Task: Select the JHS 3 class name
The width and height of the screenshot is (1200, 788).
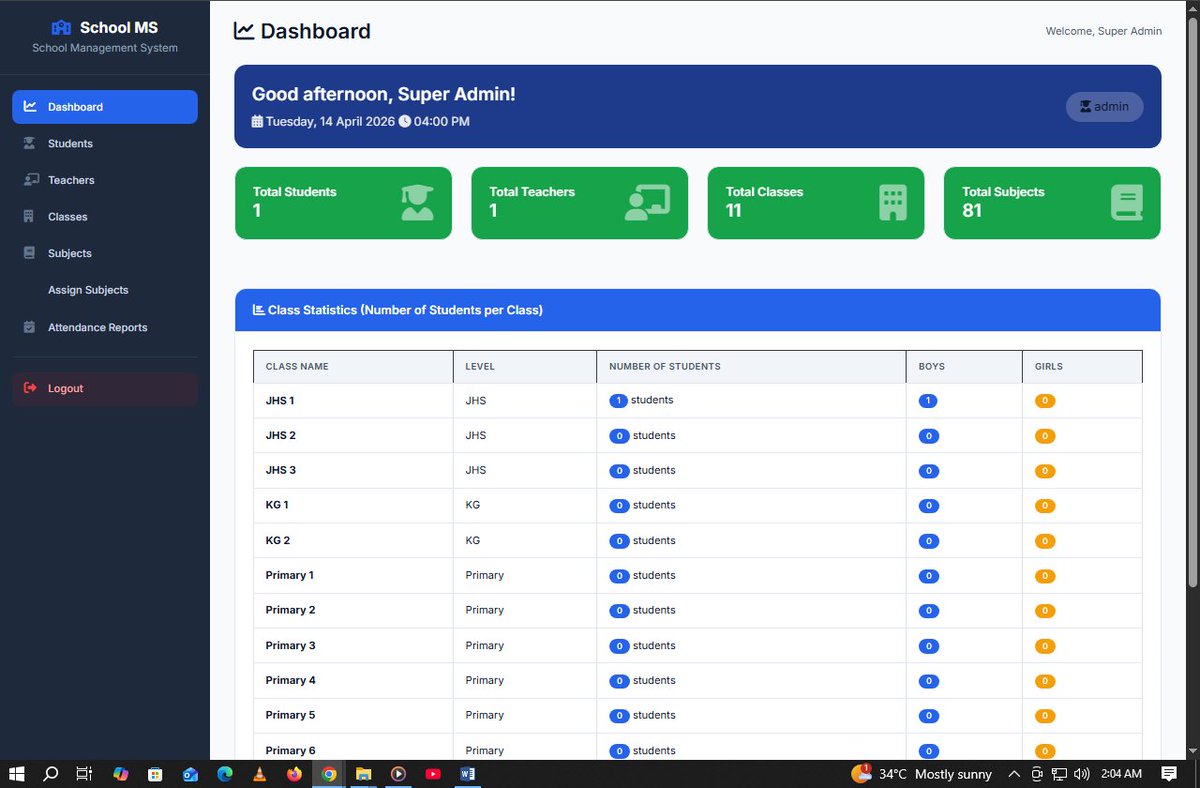Action: click(281, 471)
